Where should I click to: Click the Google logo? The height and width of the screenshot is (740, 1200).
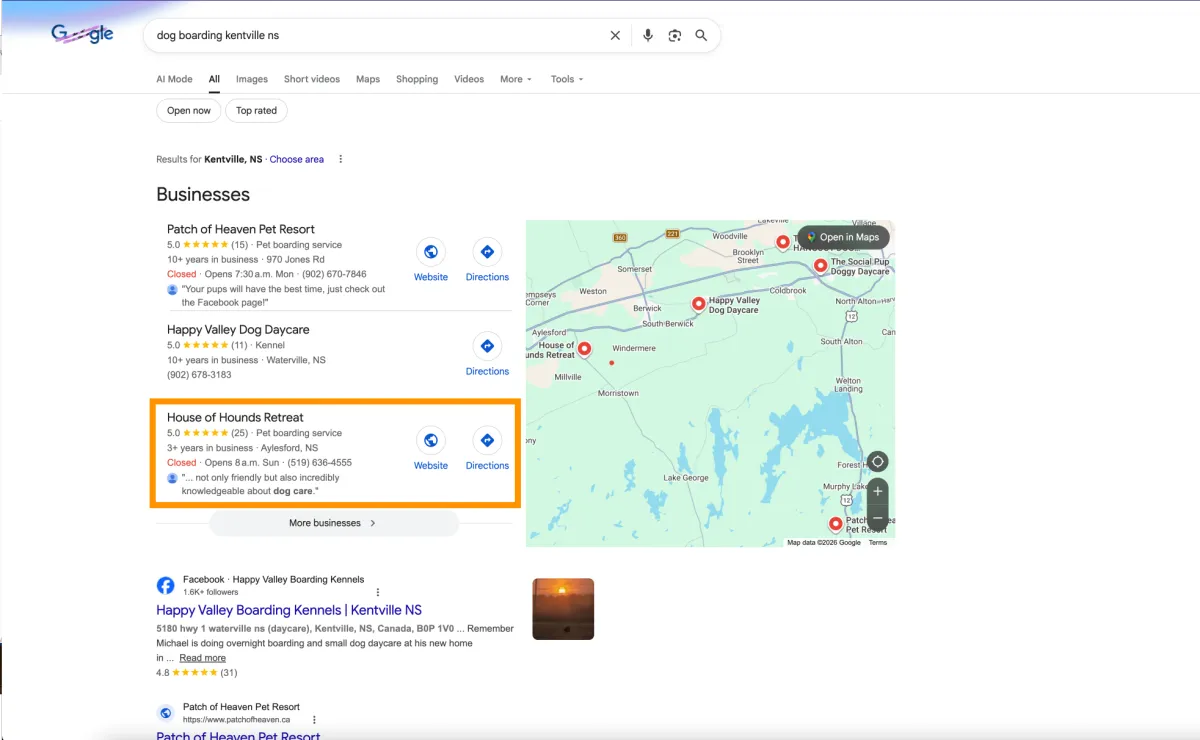point(83,34)
